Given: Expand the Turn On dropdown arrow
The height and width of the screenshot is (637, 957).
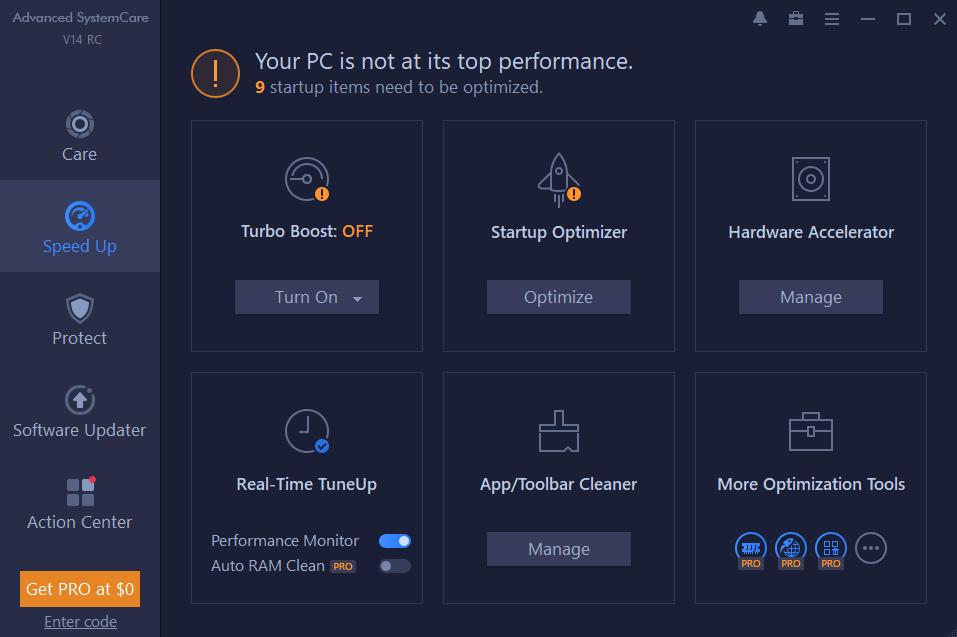Looking at the screenshot, I should pos(358,298).
